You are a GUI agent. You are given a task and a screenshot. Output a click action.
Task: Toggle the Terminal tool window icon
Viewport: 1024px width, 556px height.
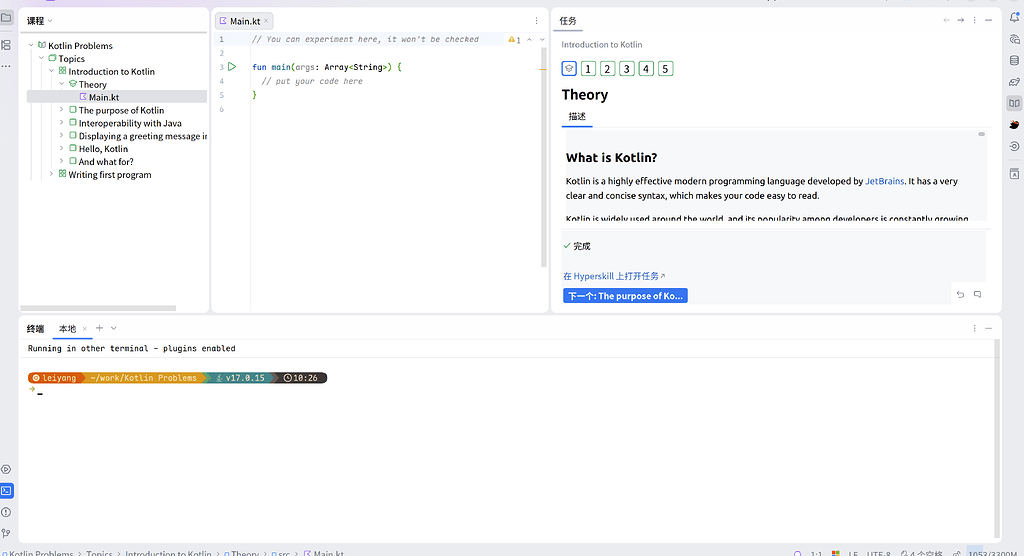6,491
